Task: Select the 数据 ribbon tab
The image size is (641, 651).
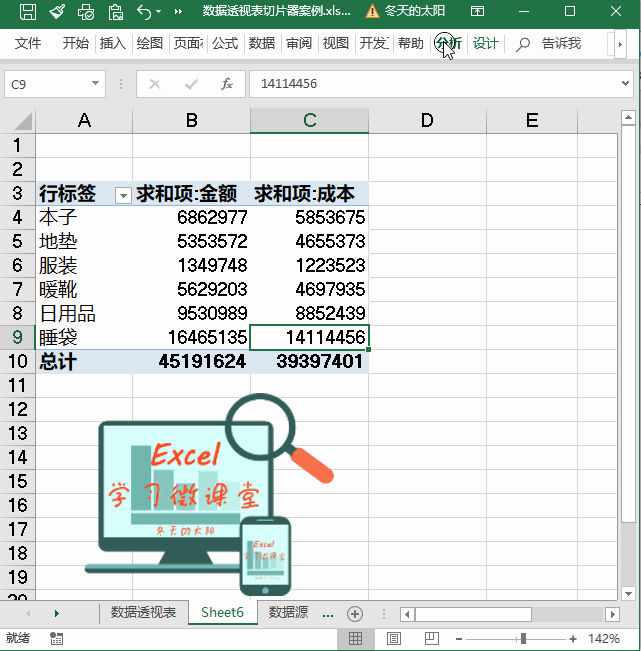Action: 262,43
